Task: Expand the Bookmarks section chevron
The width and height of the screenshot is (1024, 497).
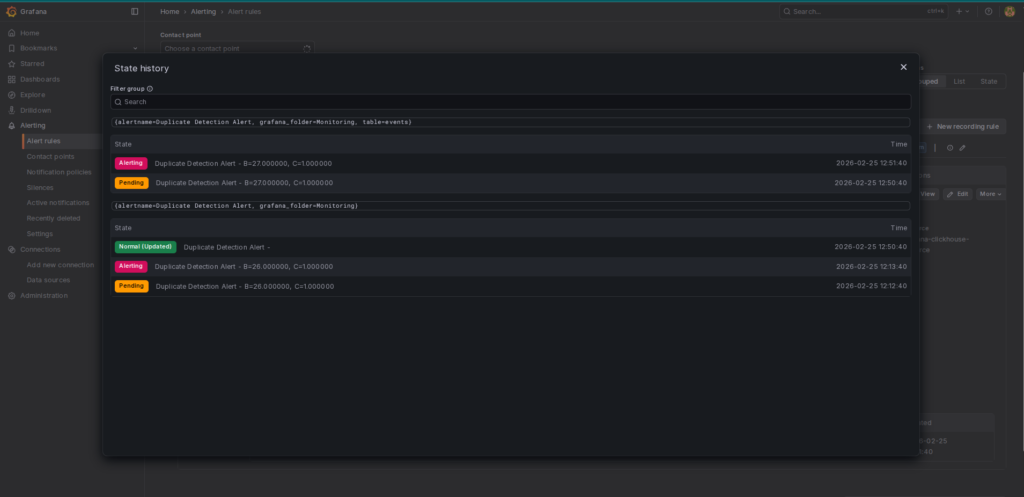Action: point(135,48)
